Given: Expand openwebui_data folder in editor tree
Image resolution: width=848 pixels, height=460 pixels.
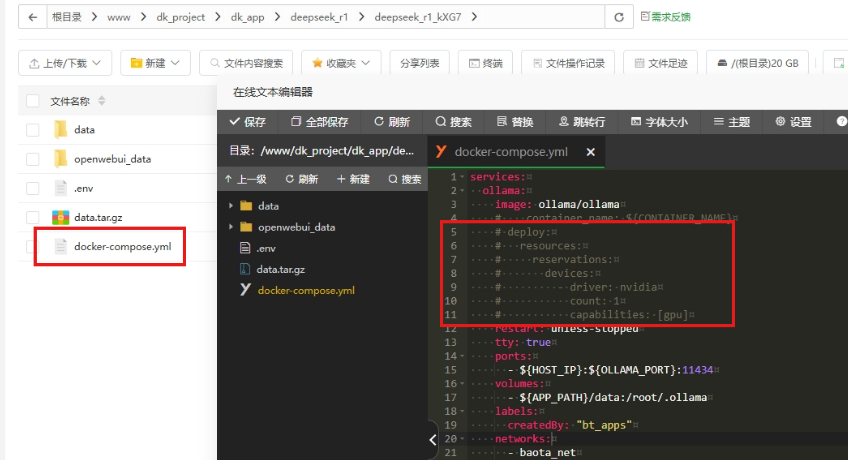Looking at the screenshot, I should [x=232, y=227].
